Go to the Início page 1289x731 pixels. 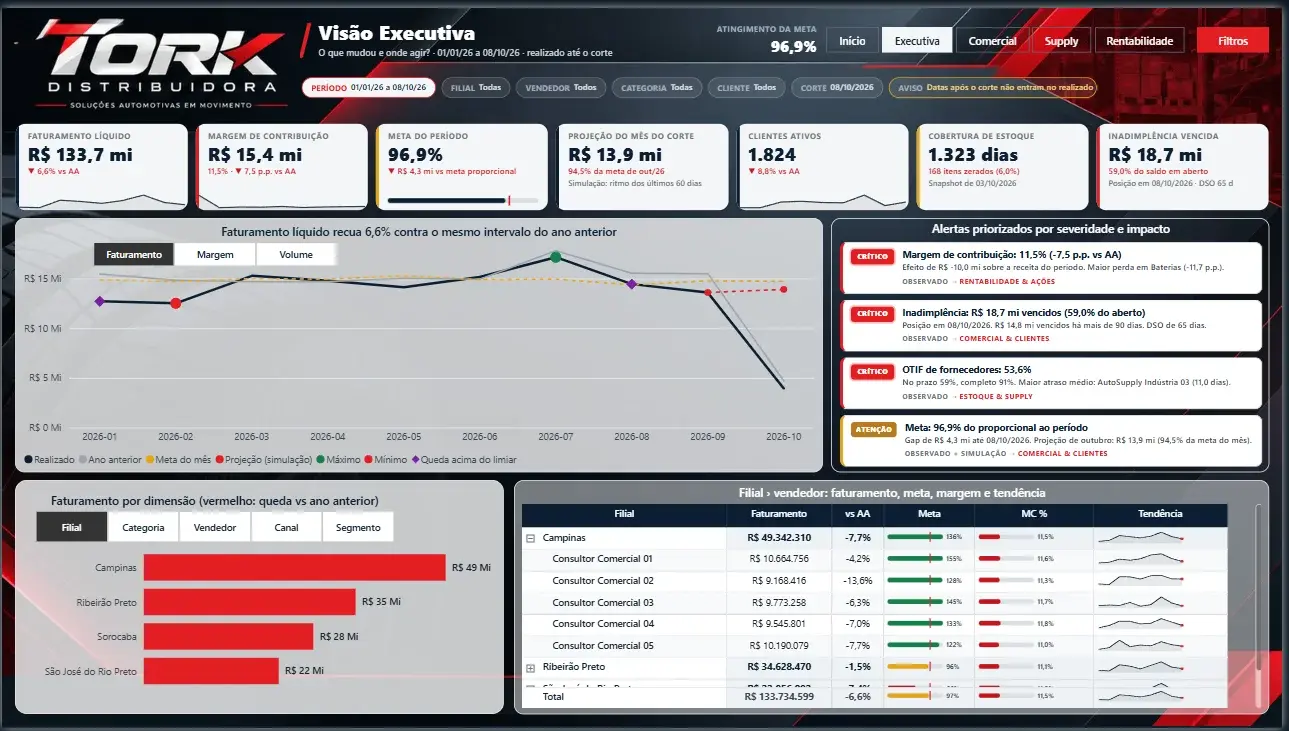852,41
